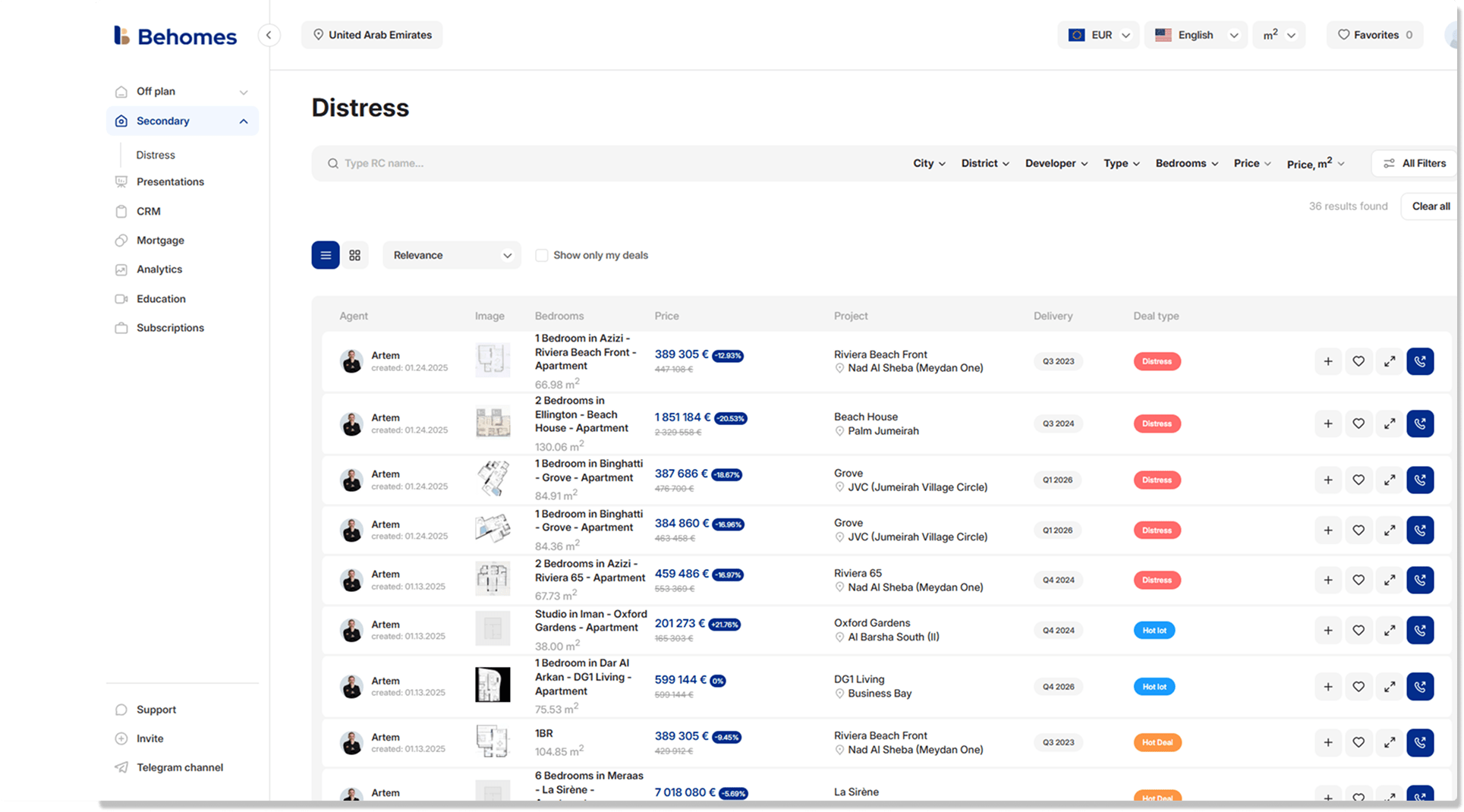Open the Telegram channel link
This screenshot has height=812, width=1464.
click(x=179, y=767)
